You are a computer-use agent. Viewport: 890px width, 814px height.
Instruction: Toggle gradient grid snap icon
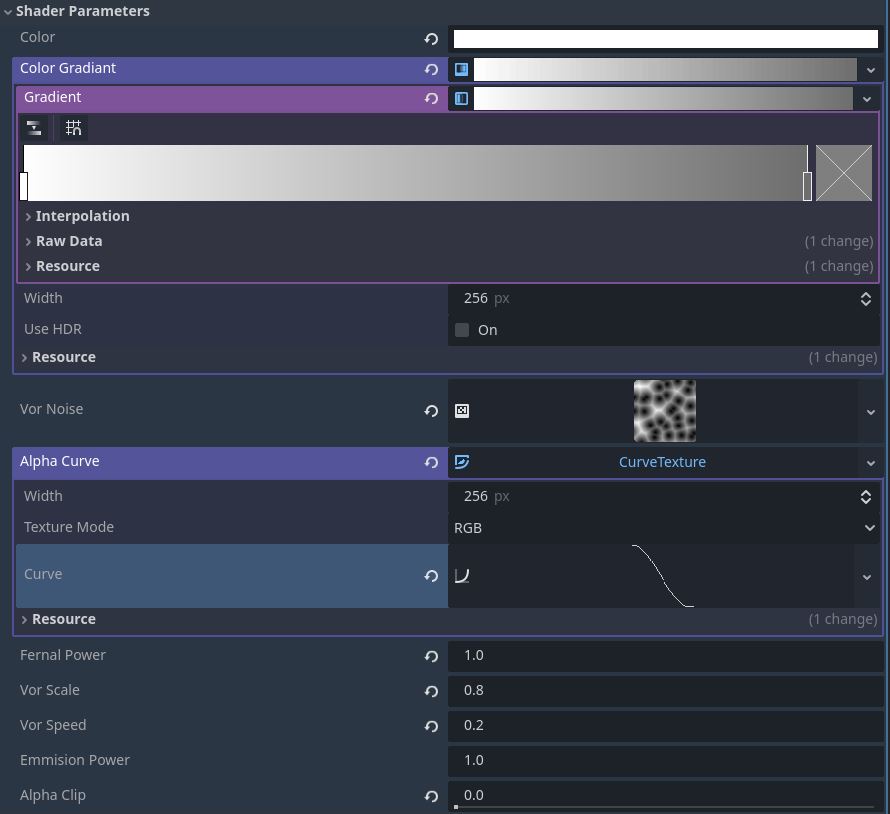point(74,128)
